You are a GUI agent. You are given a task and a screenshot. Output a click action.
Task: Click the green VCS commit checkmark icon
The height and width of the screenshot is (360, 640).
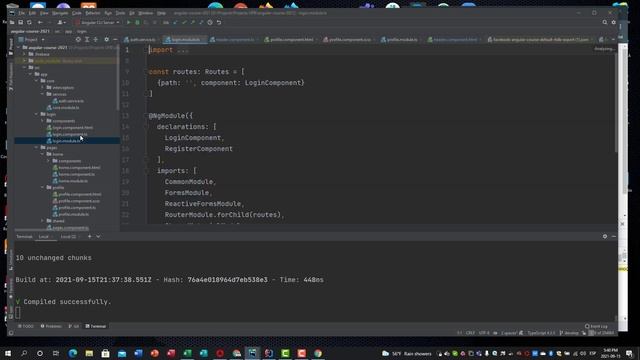[184, 22]
